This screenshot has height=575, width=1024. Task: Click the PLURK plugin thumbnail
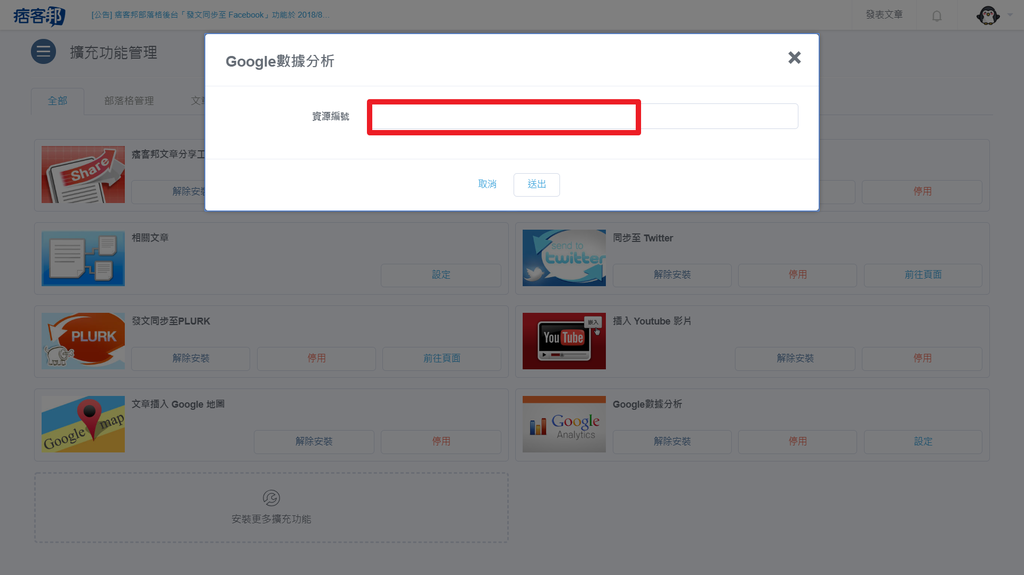point(83,340)
